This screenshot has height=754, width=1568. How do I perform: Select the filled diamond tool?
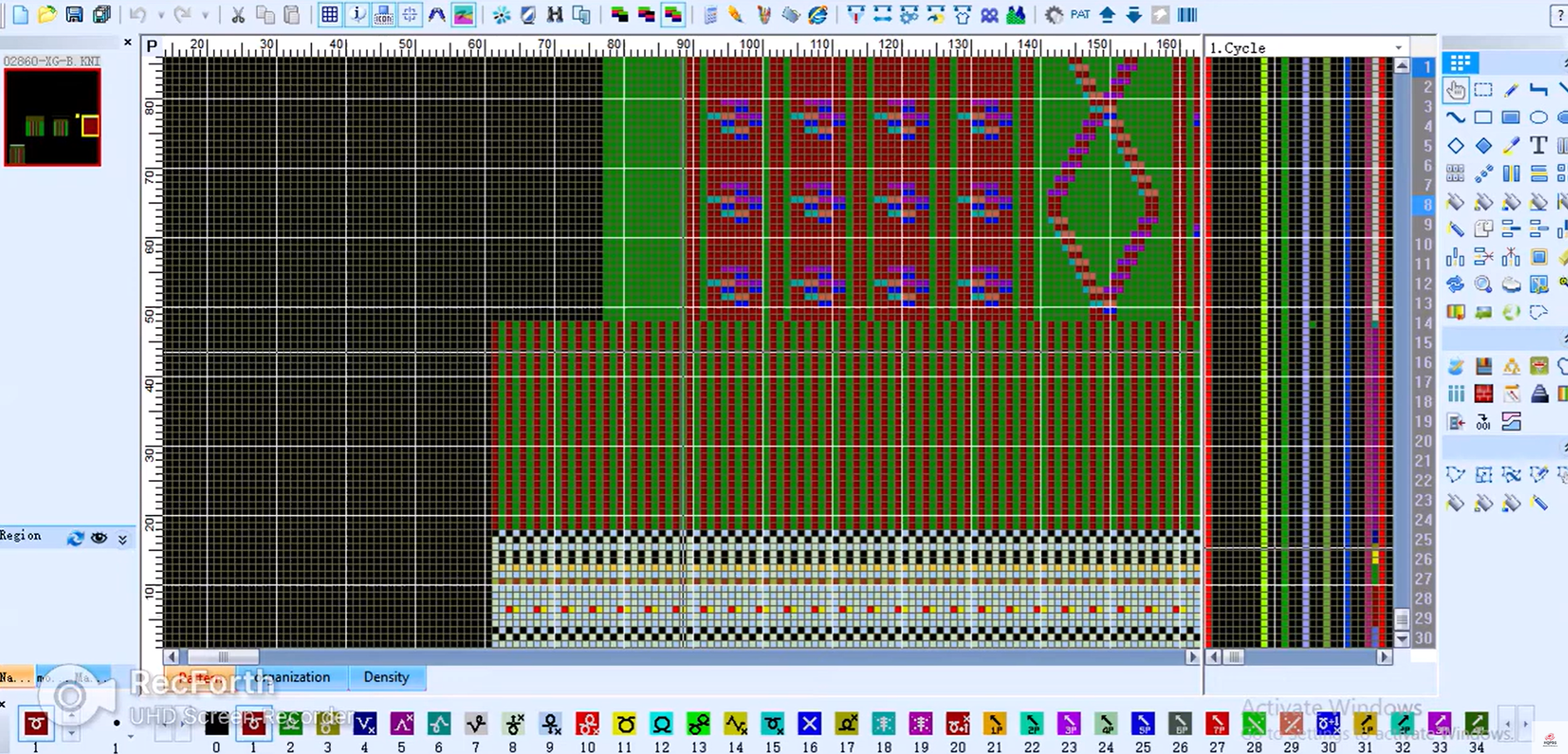tap(1483, 146)
